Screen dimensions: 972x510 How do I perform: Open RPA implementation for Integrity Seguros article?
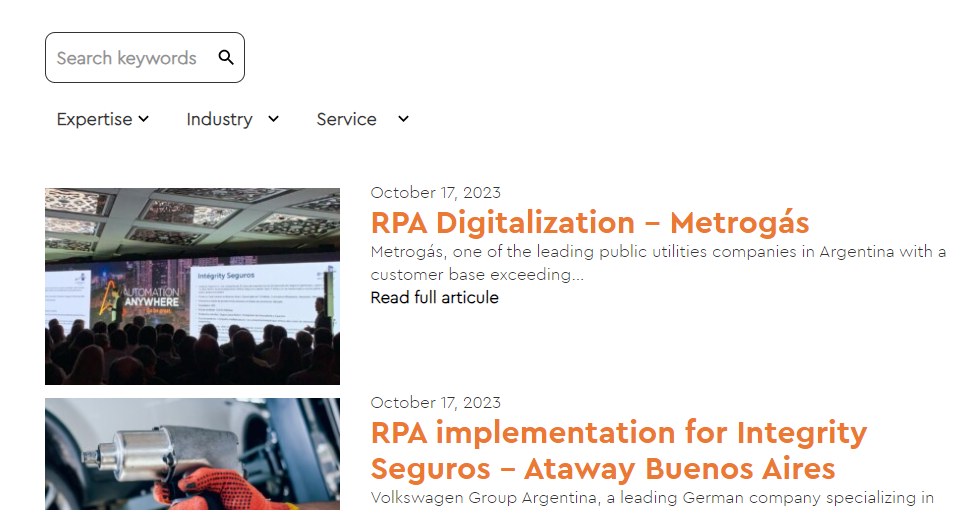pyautogui.click(x=619, y=450)
